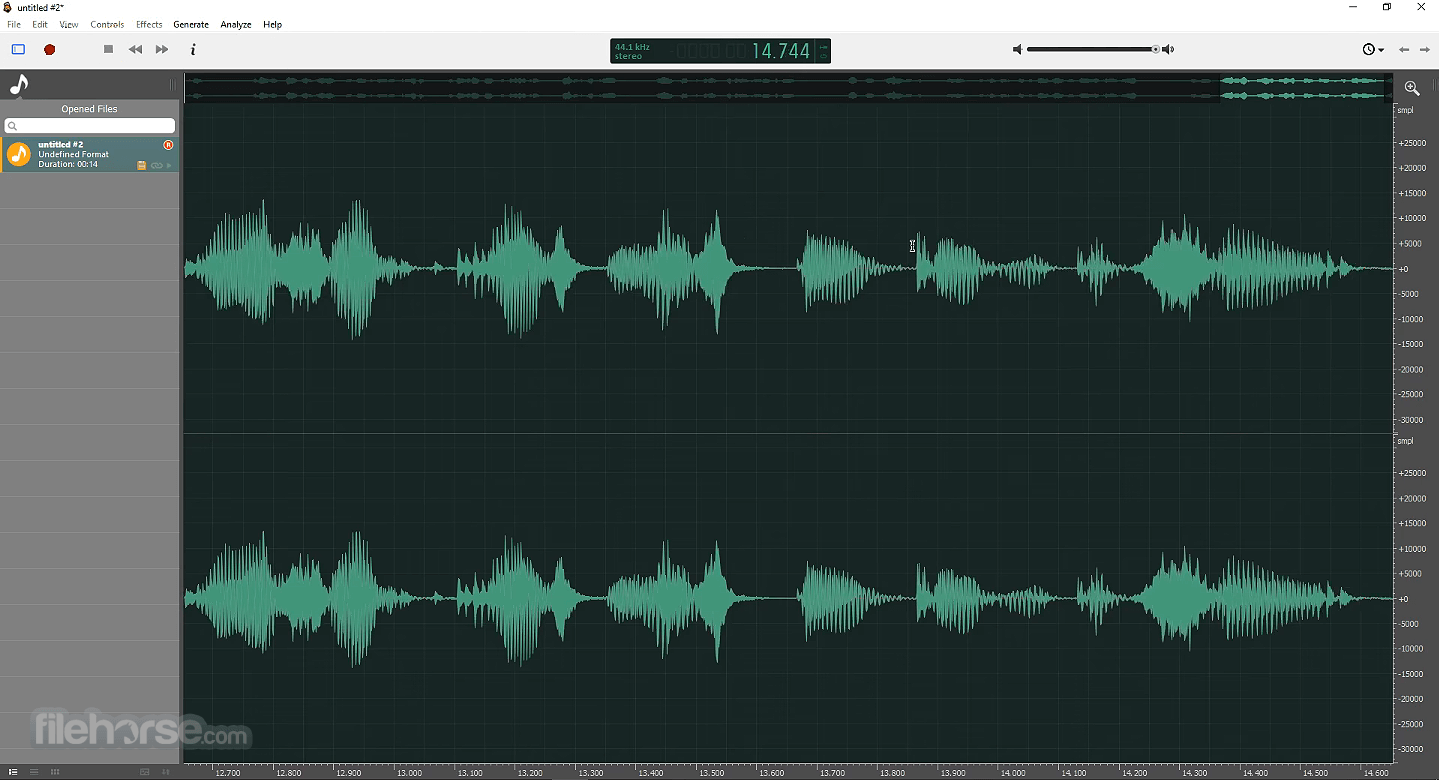
Task: Click the highlighted region in the overview waveform
Action: [x=1303, y=88]
